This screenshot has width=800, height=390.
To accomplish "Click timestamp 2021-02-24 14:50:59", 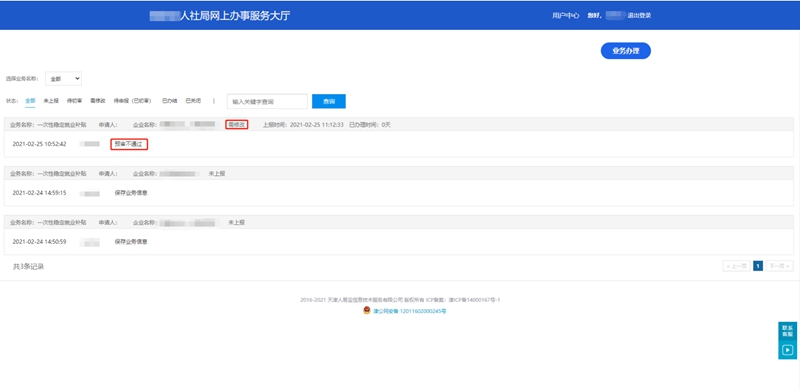I will point(39,241).
